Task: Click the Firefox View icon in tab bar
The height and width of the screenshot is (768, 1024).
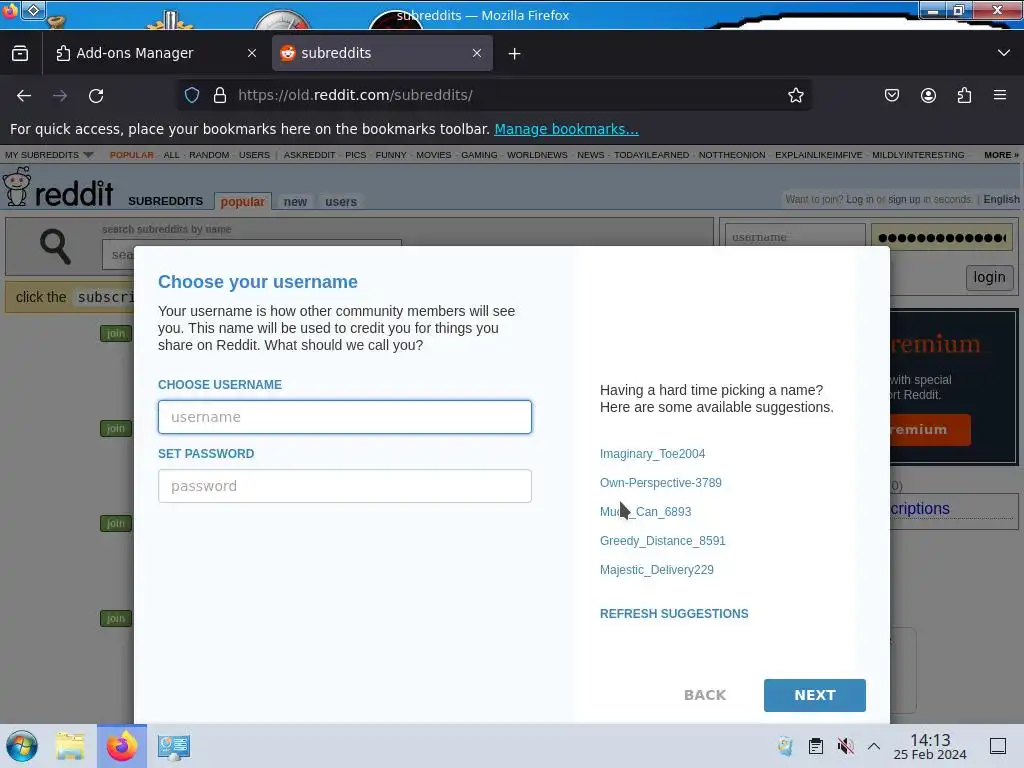Action: [20, 54]
